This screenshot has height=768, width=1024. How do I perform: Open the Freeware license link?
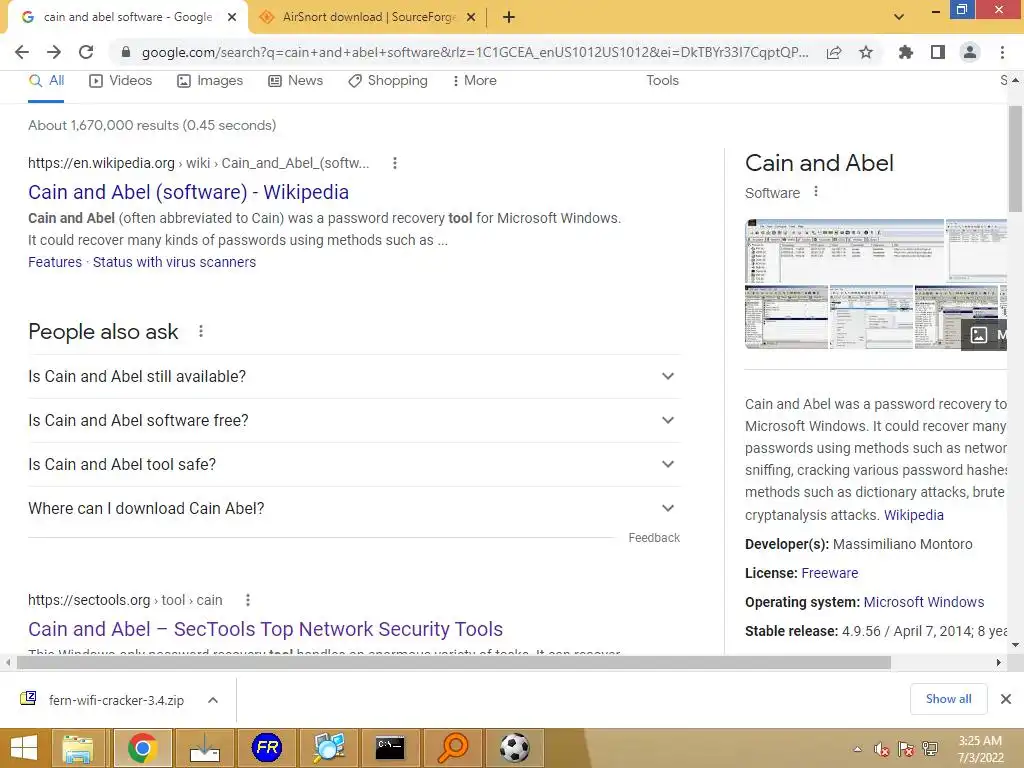point(829,573)
